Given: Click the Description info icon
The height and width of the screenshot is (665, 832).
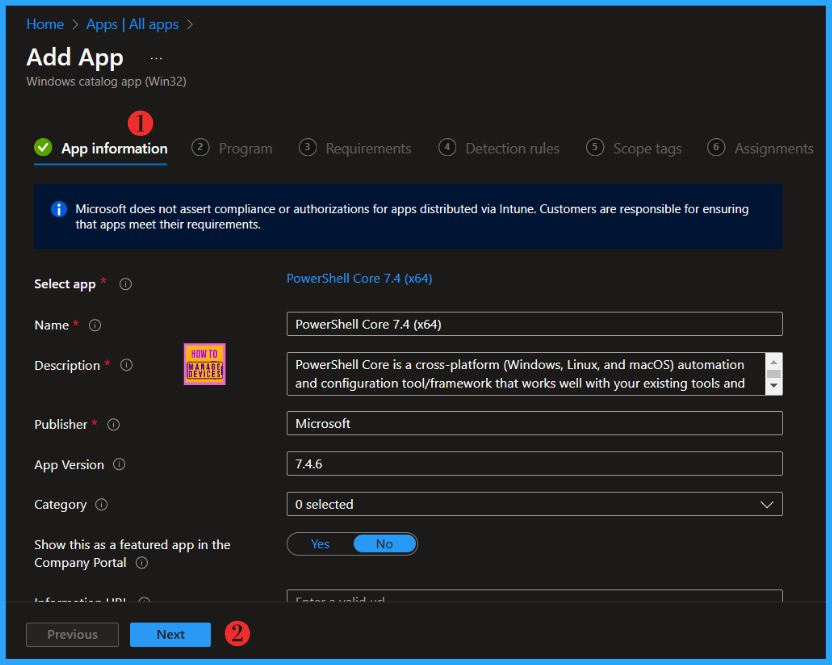Looking at the screenshot, I should [x=126, y=365].
